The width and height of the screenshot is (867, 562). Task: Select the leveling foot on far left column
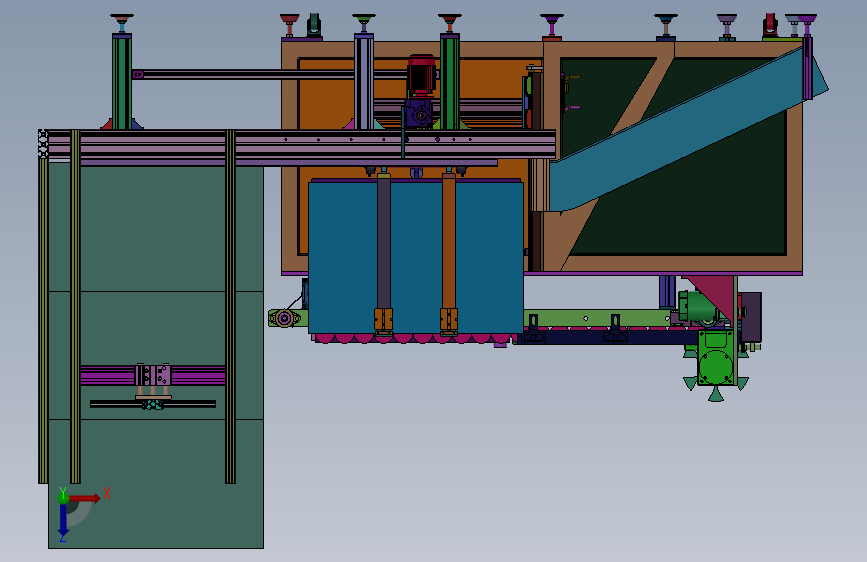pyautogui.click(x=122, y=24)
